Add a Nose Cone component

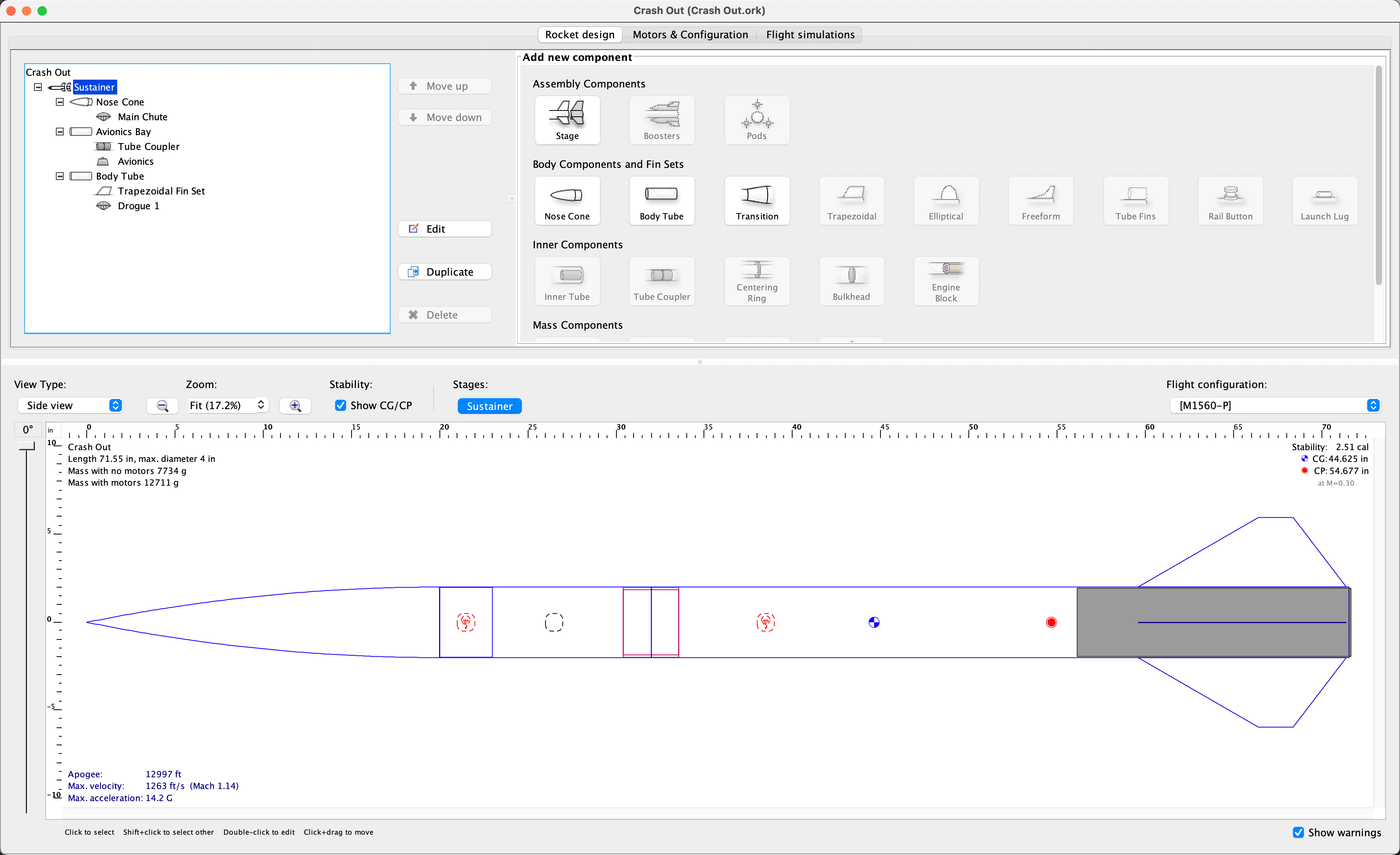(567, 200)
